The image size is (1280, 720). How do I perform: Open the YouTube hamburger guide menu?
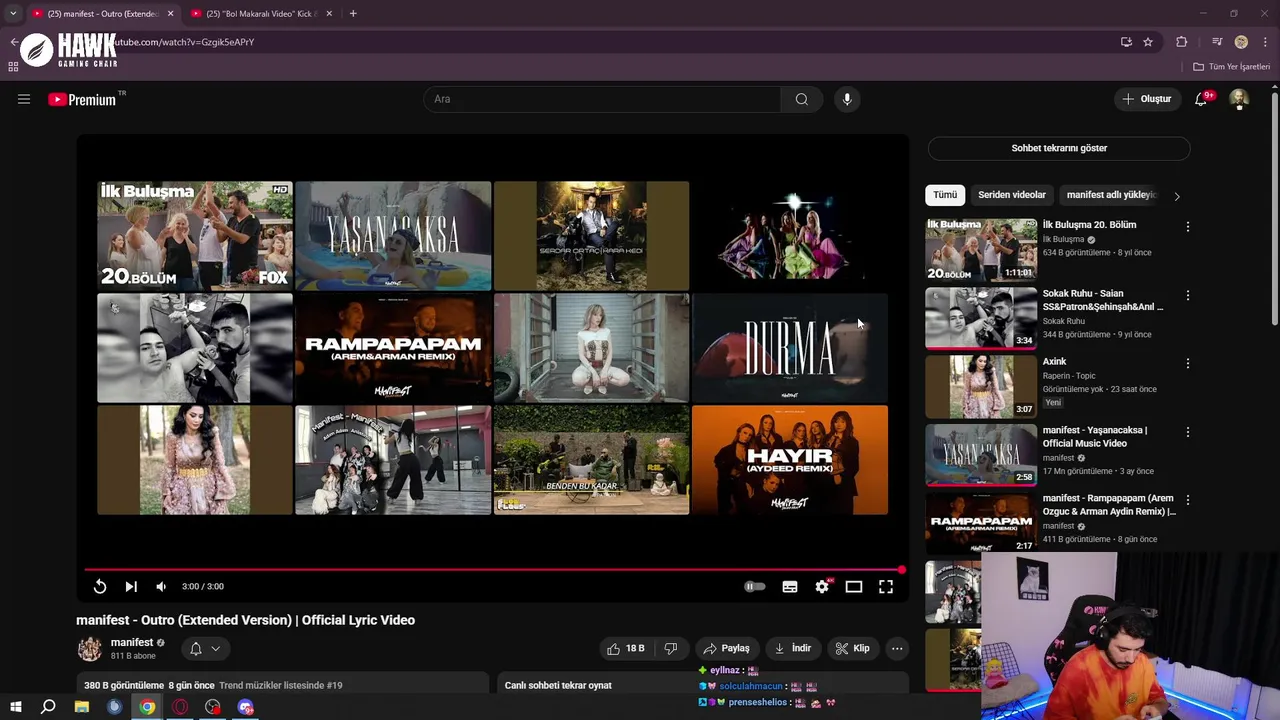click(x=24, y=99)
